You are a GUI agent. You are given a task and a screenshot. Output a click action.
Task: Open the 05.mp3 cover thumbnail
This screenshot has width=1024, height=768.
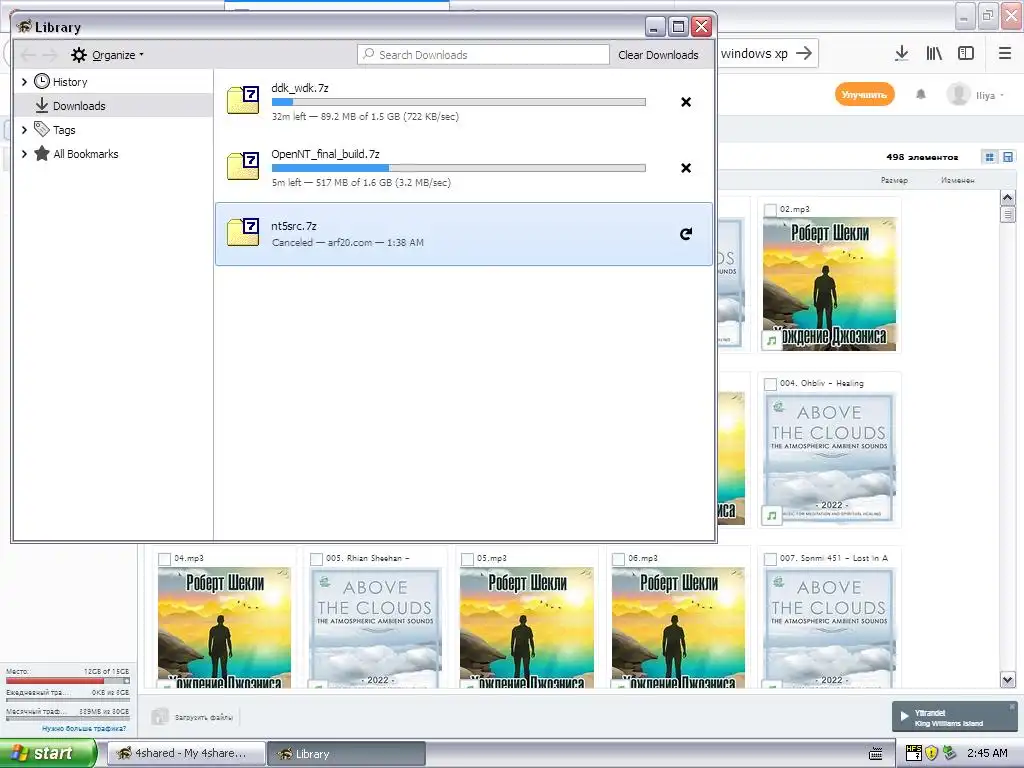click(527, 627)
